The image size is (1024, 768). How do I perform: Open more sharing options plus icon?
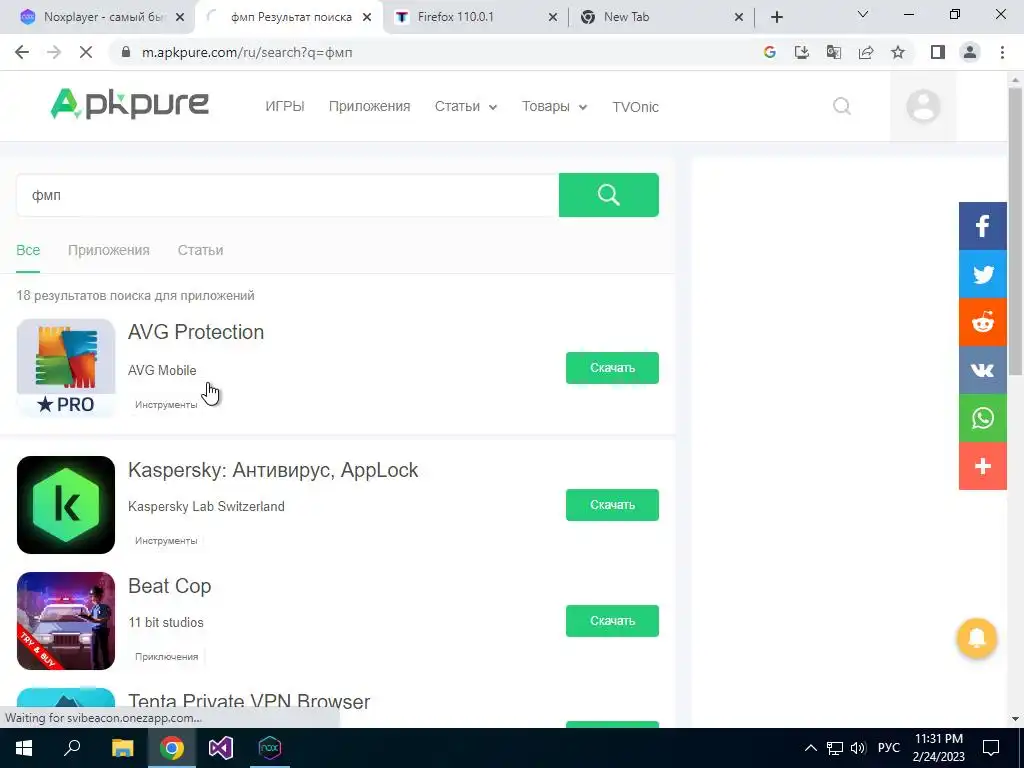(982, 466)
